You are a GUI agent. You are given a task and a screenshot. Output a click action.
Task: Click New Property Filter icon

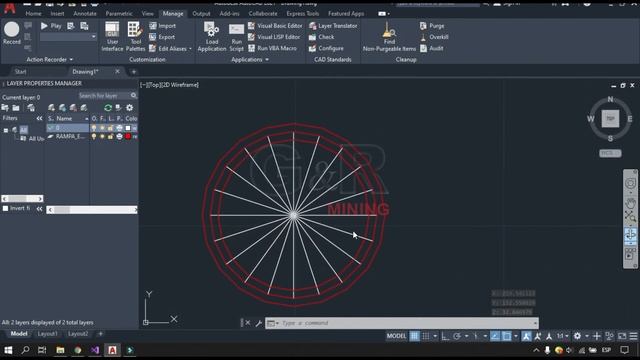coord(5,108)
